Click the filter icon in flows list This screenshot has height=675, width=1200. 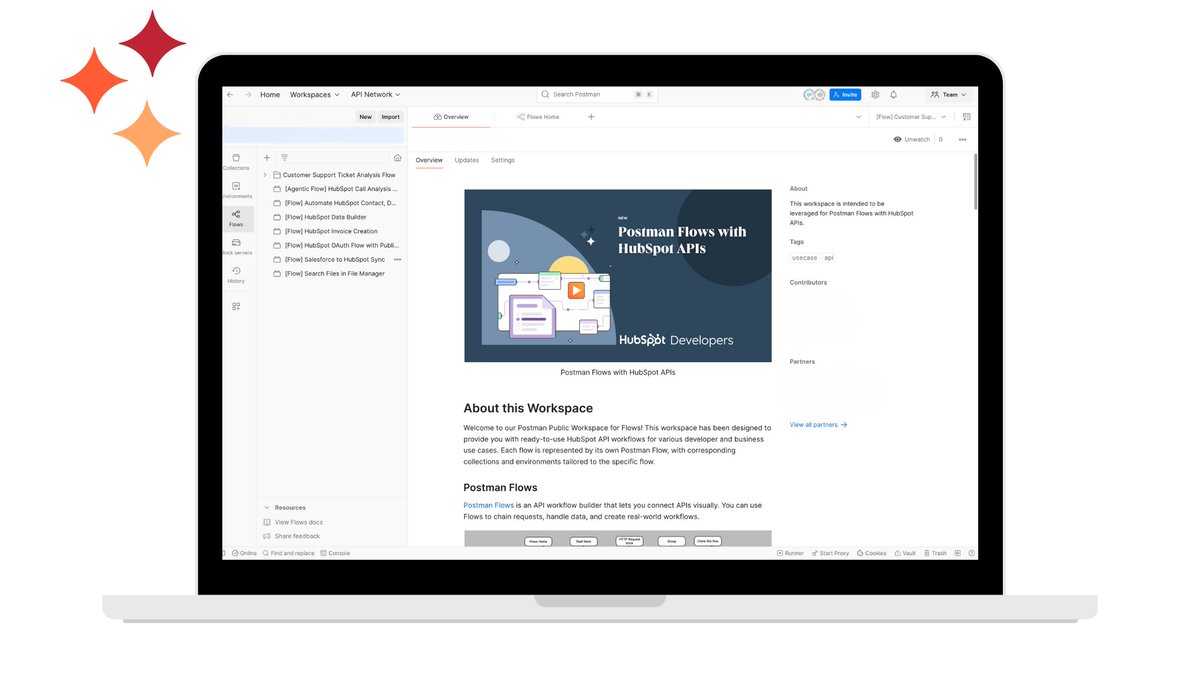click(285, 158)
